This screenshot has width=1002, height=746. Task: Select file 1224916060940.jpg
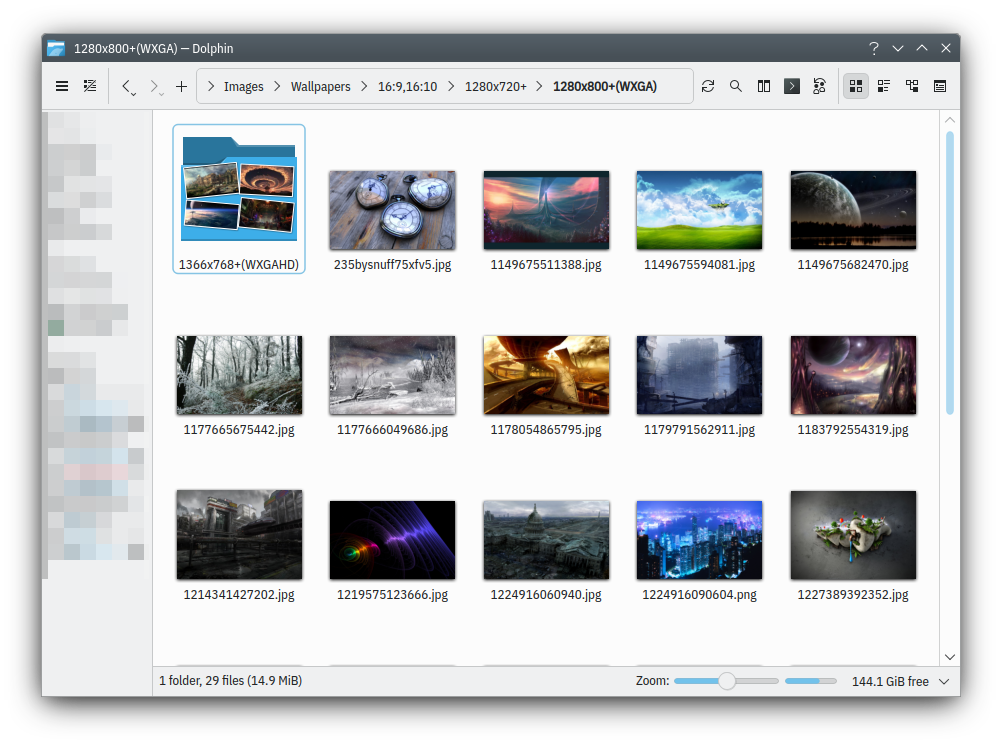click(546, 551)
